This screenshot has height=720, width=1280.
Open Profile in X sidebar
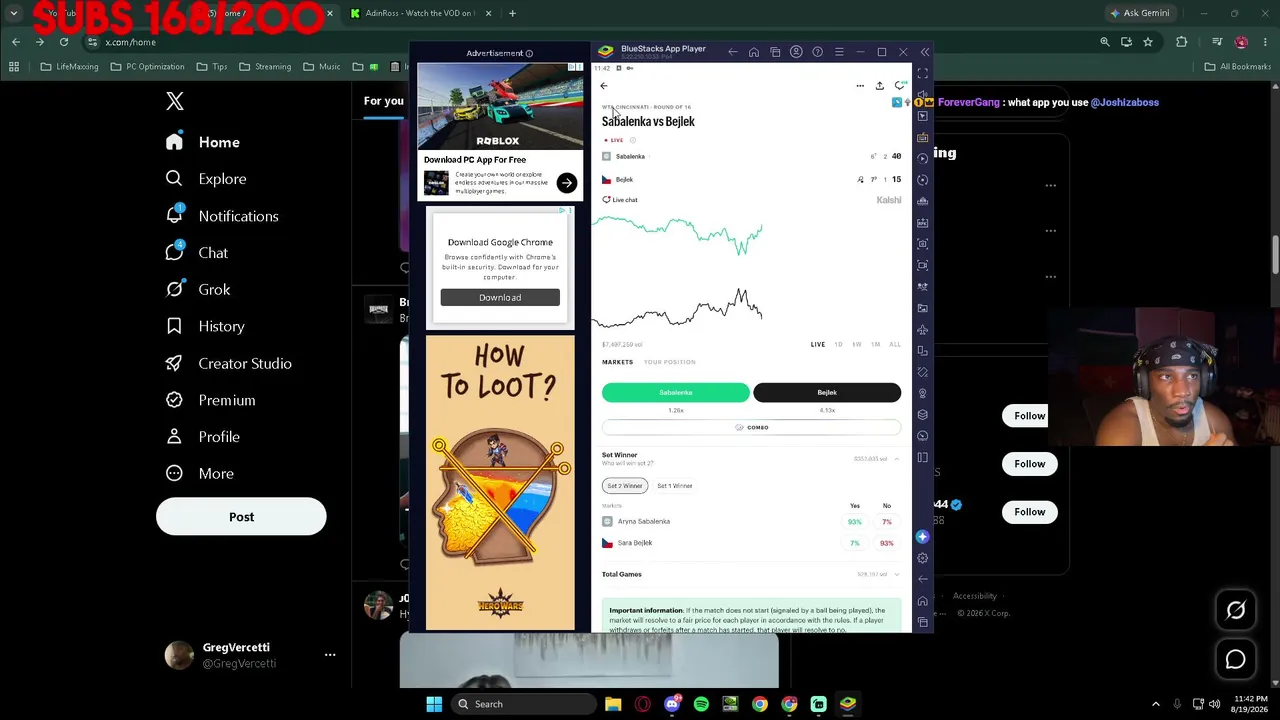(202, 437)
